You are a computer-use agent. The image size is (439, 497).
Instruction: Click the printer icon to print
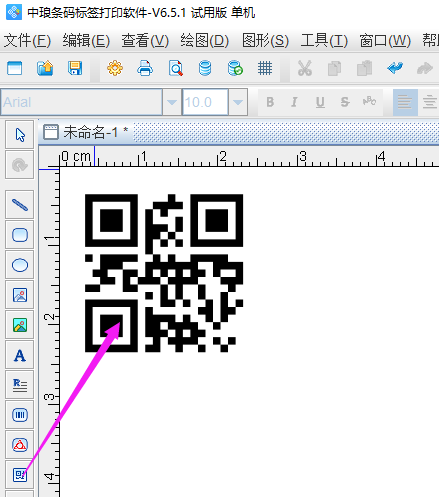point(145,68)
